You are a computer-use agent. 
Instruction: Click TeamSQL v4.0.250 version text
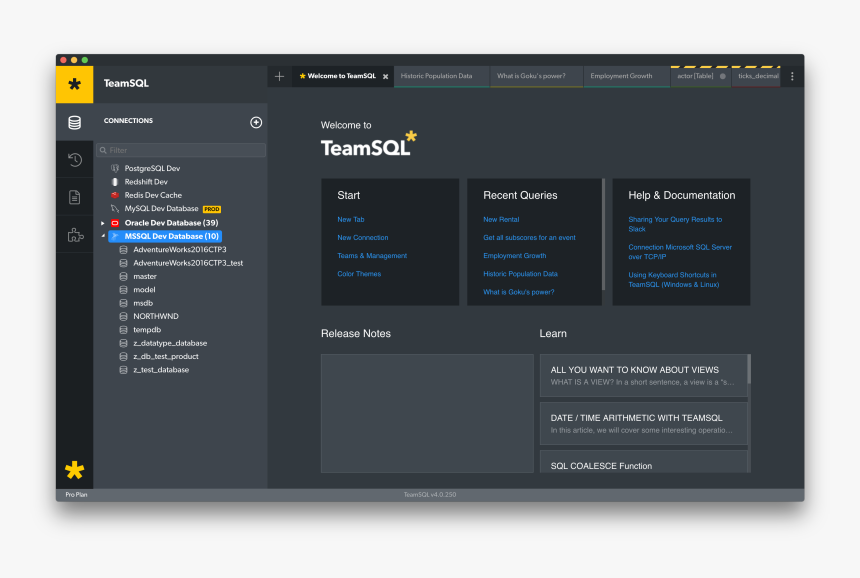click(x=430, y=495)
